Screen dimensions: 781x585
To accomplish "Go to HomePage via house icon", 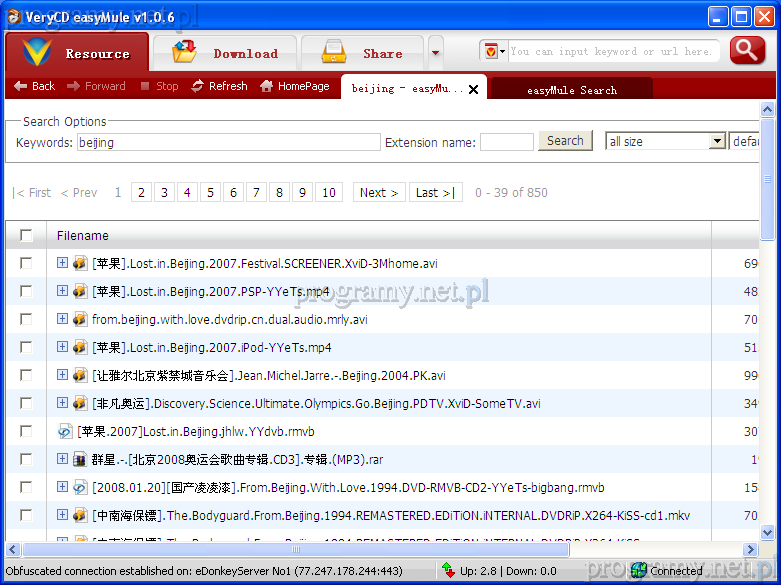I will (x=266, y=86).
